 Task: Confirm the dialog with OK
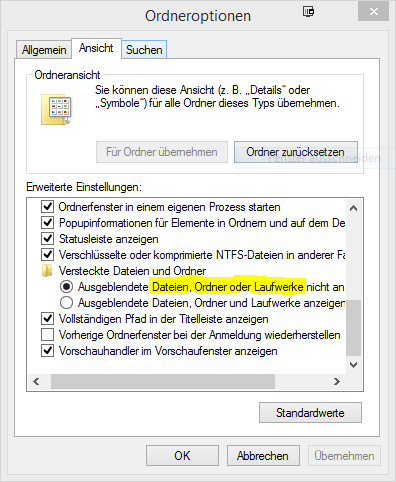tap(182, 456)
